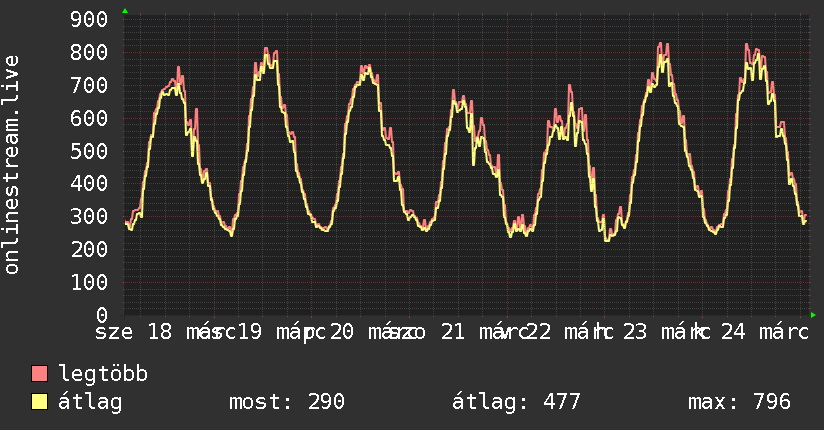Click the 800 y-axis label
Image resolution: width=824 pixels, height=430 pixels.
pos(89,52)
